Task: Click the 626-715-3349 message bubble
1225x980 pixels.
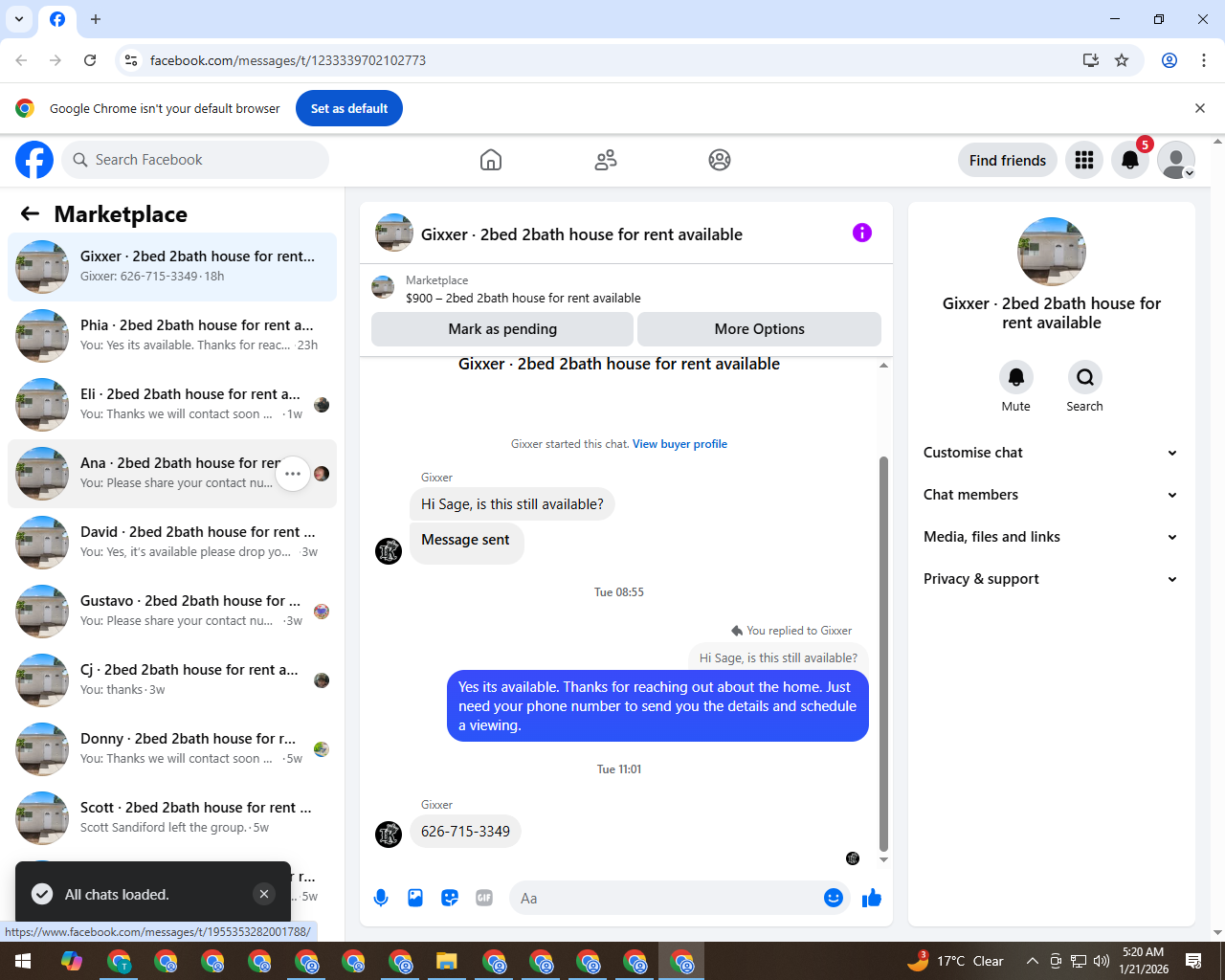Action: click(465, 832)
